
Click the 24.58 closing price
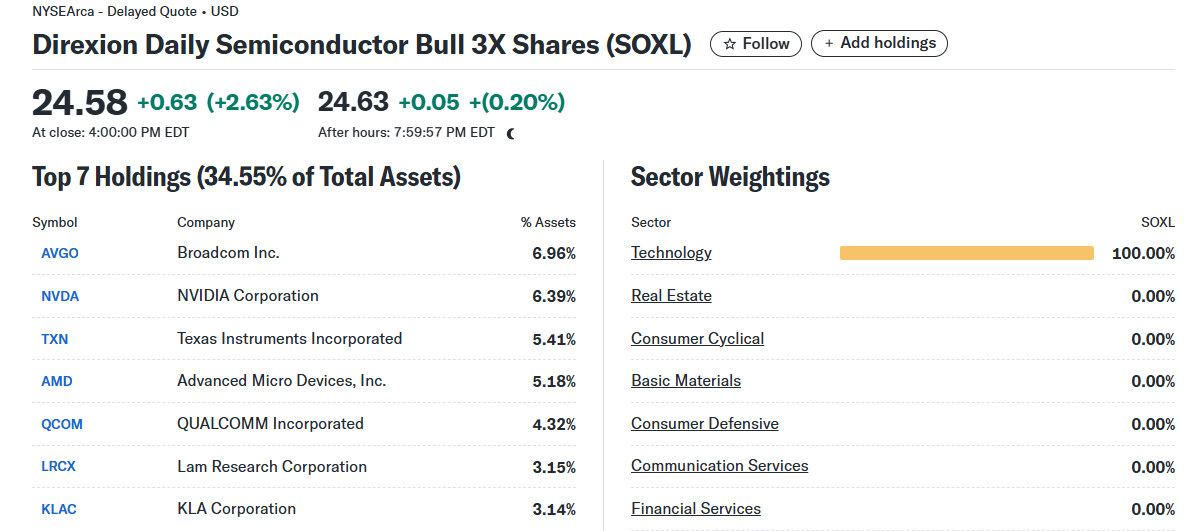click(80, 102)
